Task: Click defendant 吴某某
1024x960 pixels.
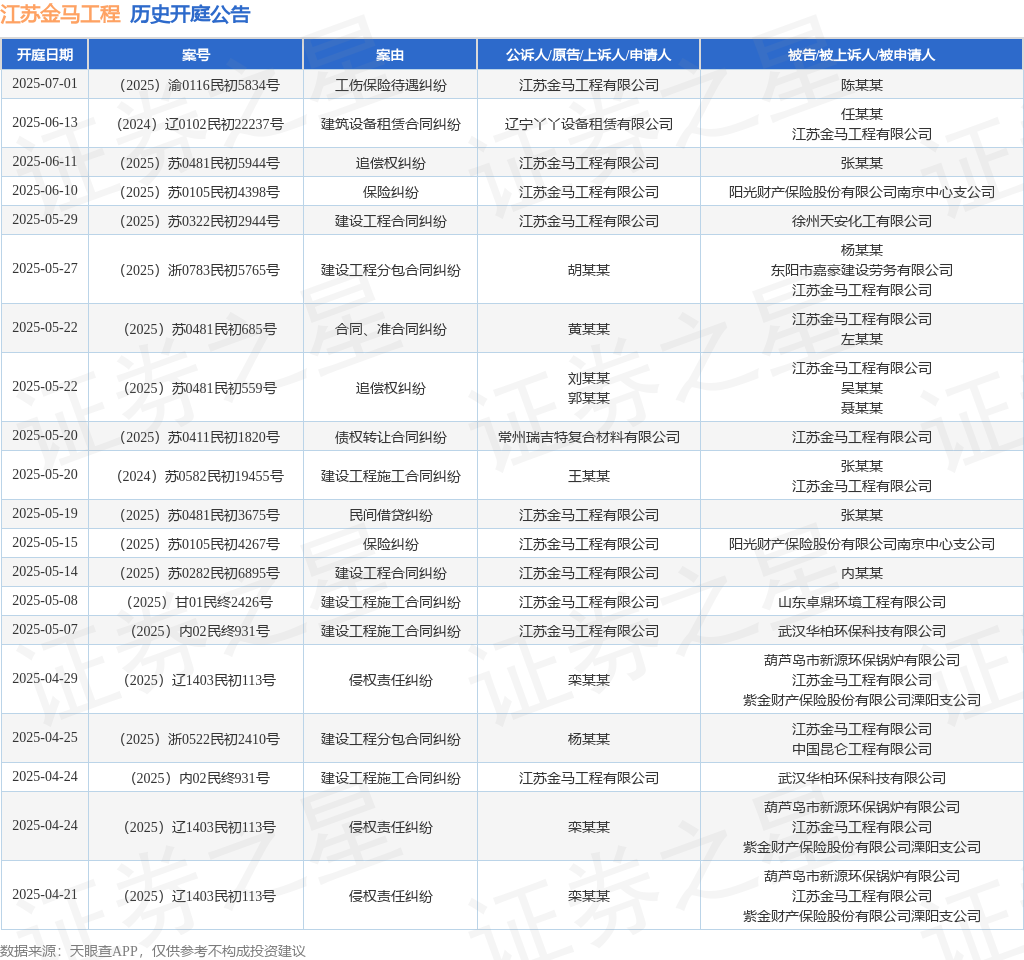Action: (861, 388)
